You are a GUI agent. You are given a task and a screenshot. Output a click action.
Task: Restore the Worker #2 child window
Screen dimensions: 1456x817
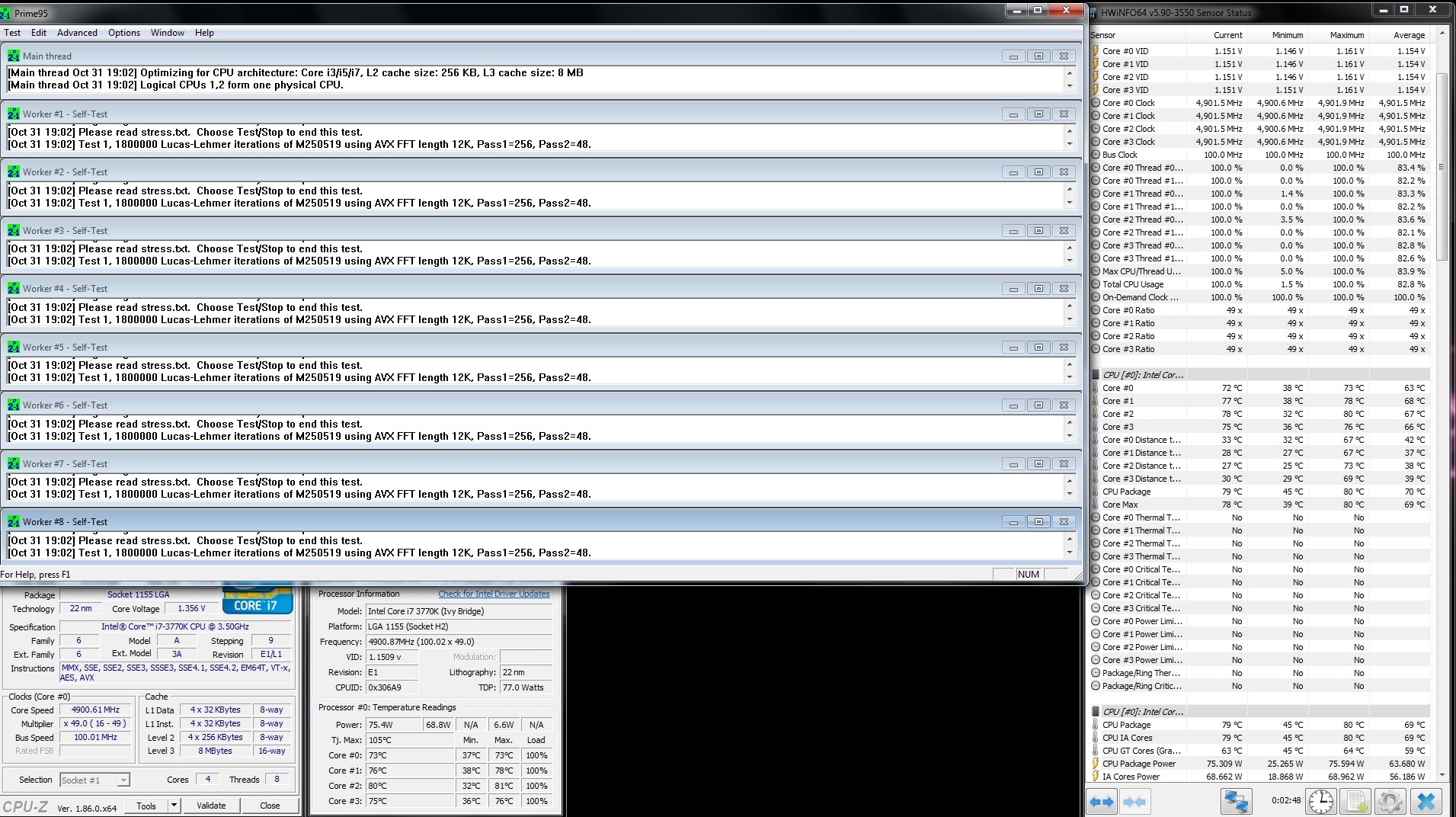(1038, 172)
